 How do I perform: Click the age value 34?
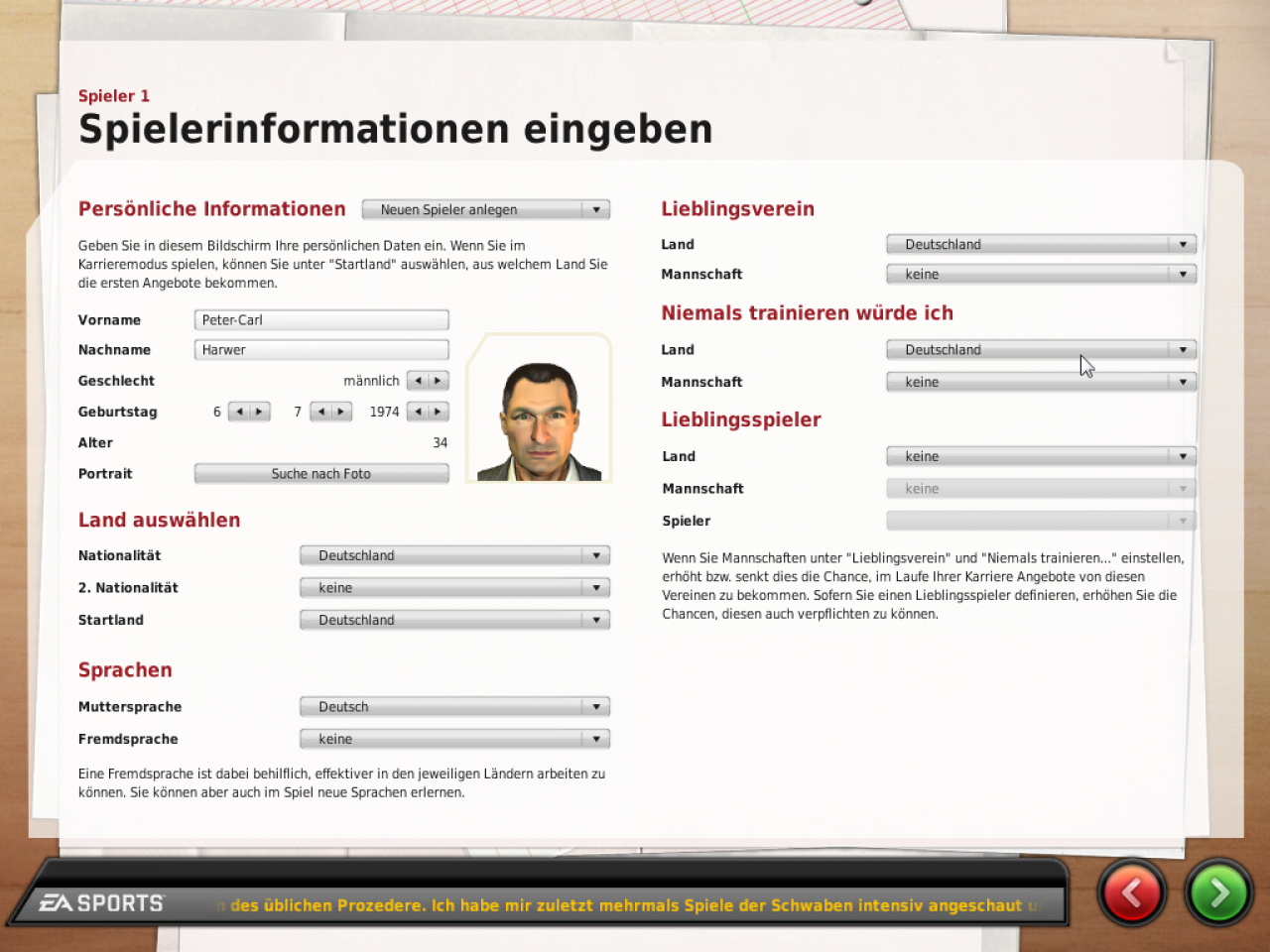(x=441, y=443)
